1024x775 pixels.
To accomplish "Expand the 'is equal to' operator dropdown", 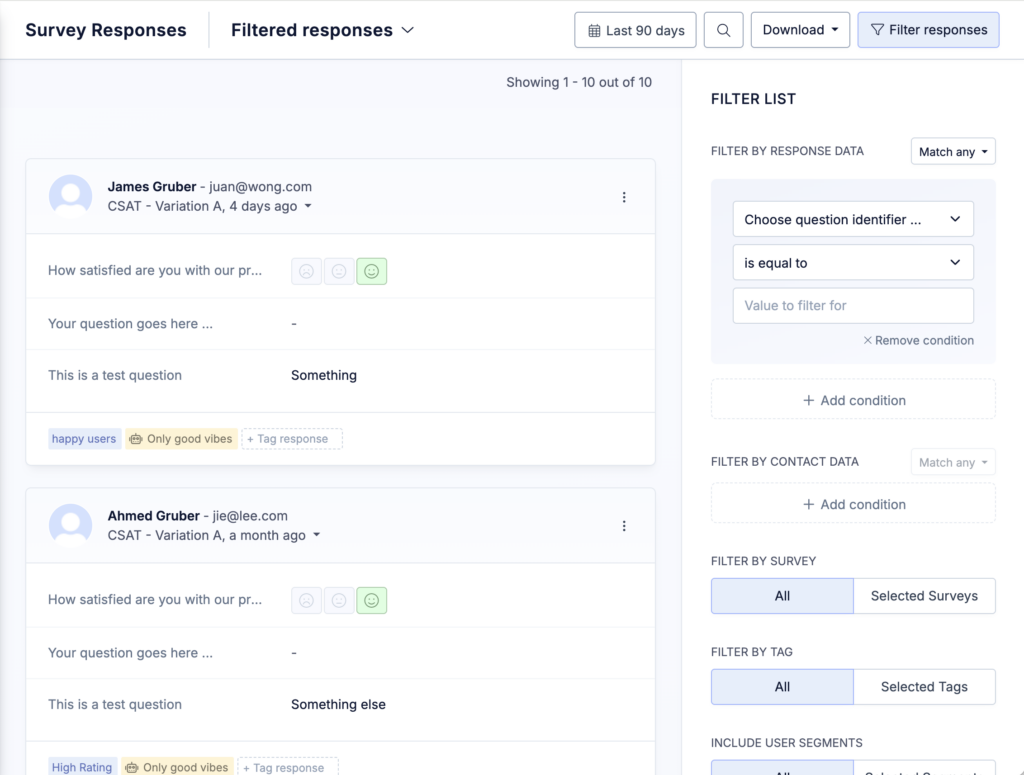I will [x=852, y=263].
